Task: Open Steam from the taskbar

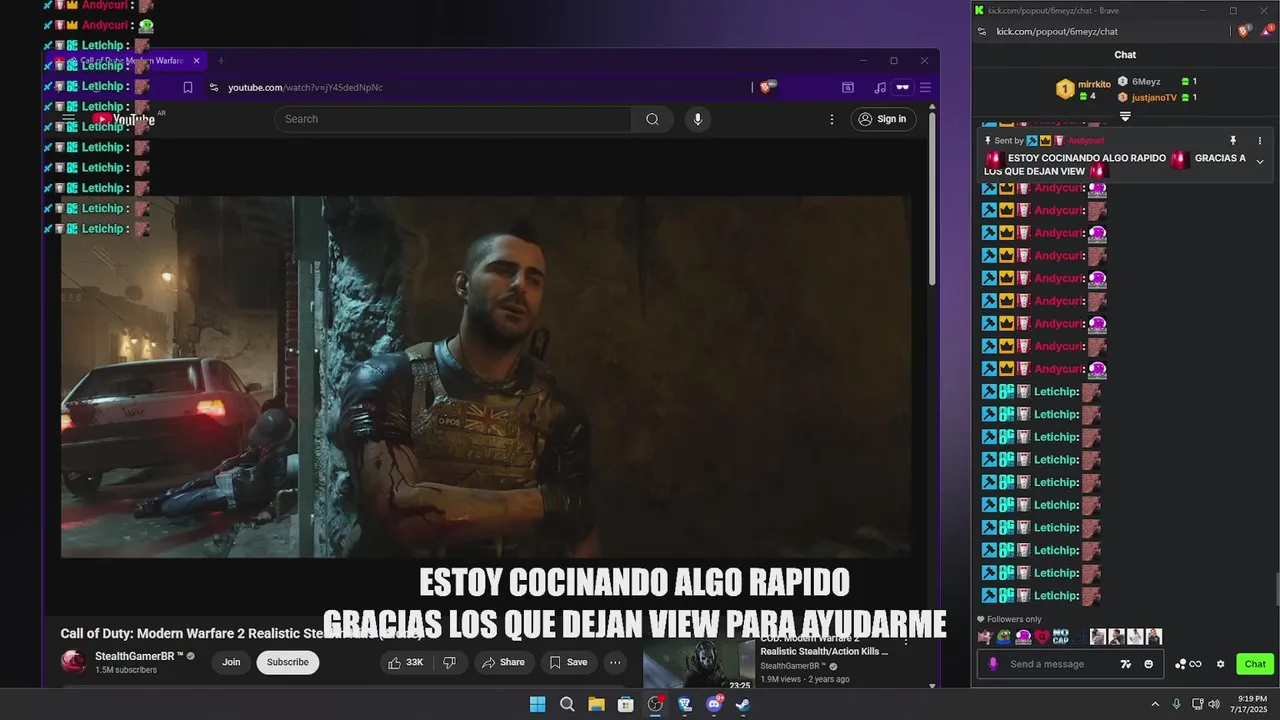Action: tap(743, 704)
